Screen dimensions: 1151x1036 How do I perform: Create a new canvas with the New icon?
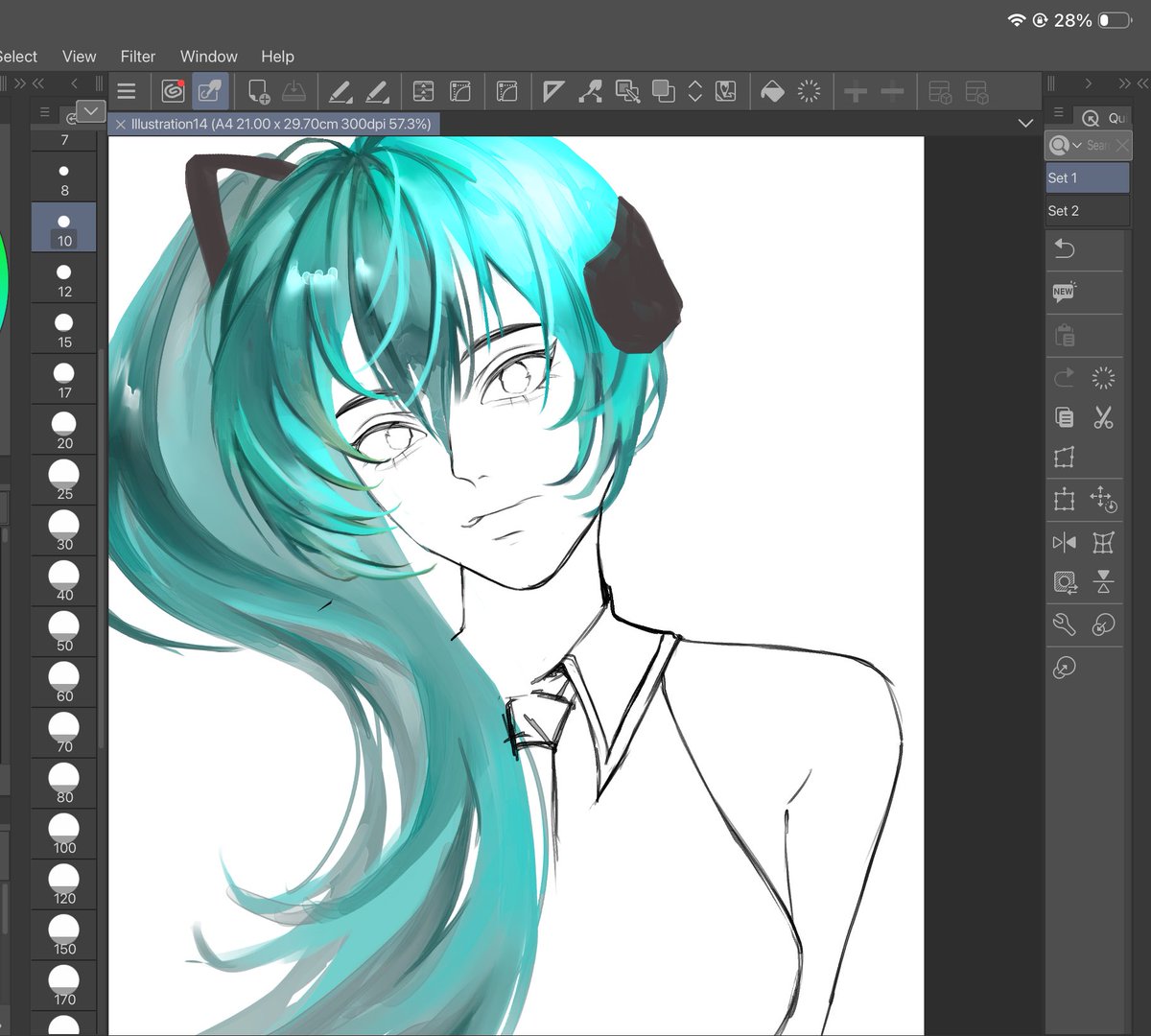[x=258, y=92]
